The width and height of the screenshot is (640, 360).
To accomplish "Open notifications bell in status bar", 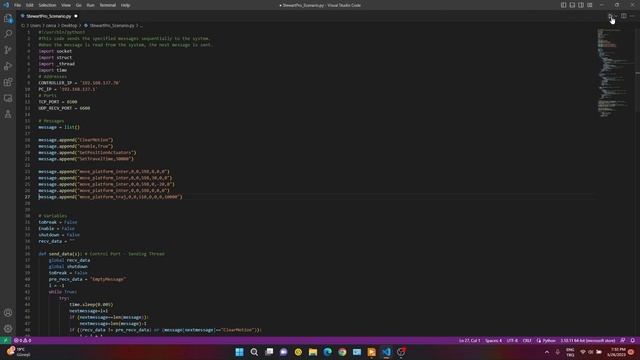I will 633,340.
